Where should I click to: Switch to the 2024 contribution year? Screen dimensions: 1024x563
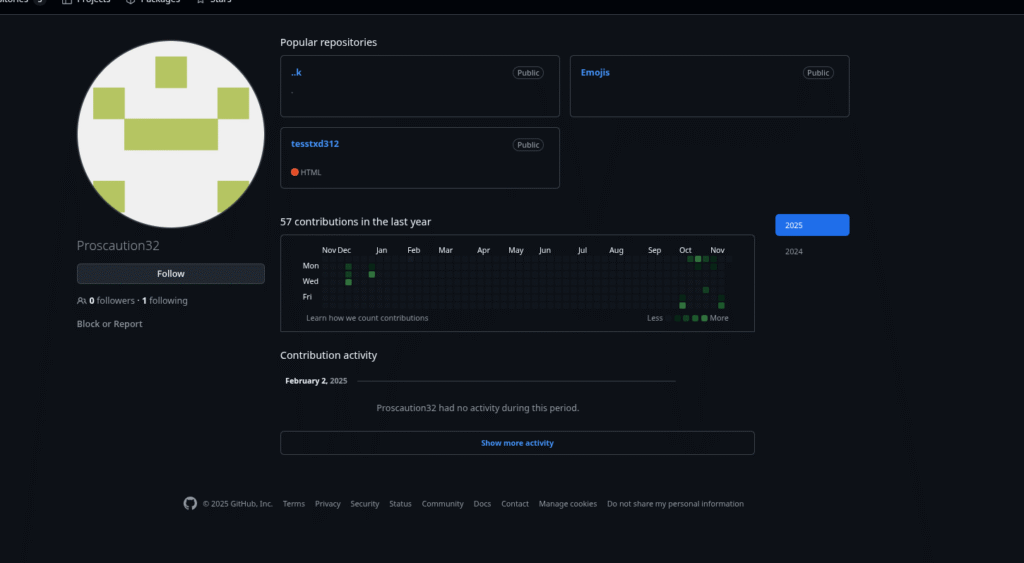point(794,252)
